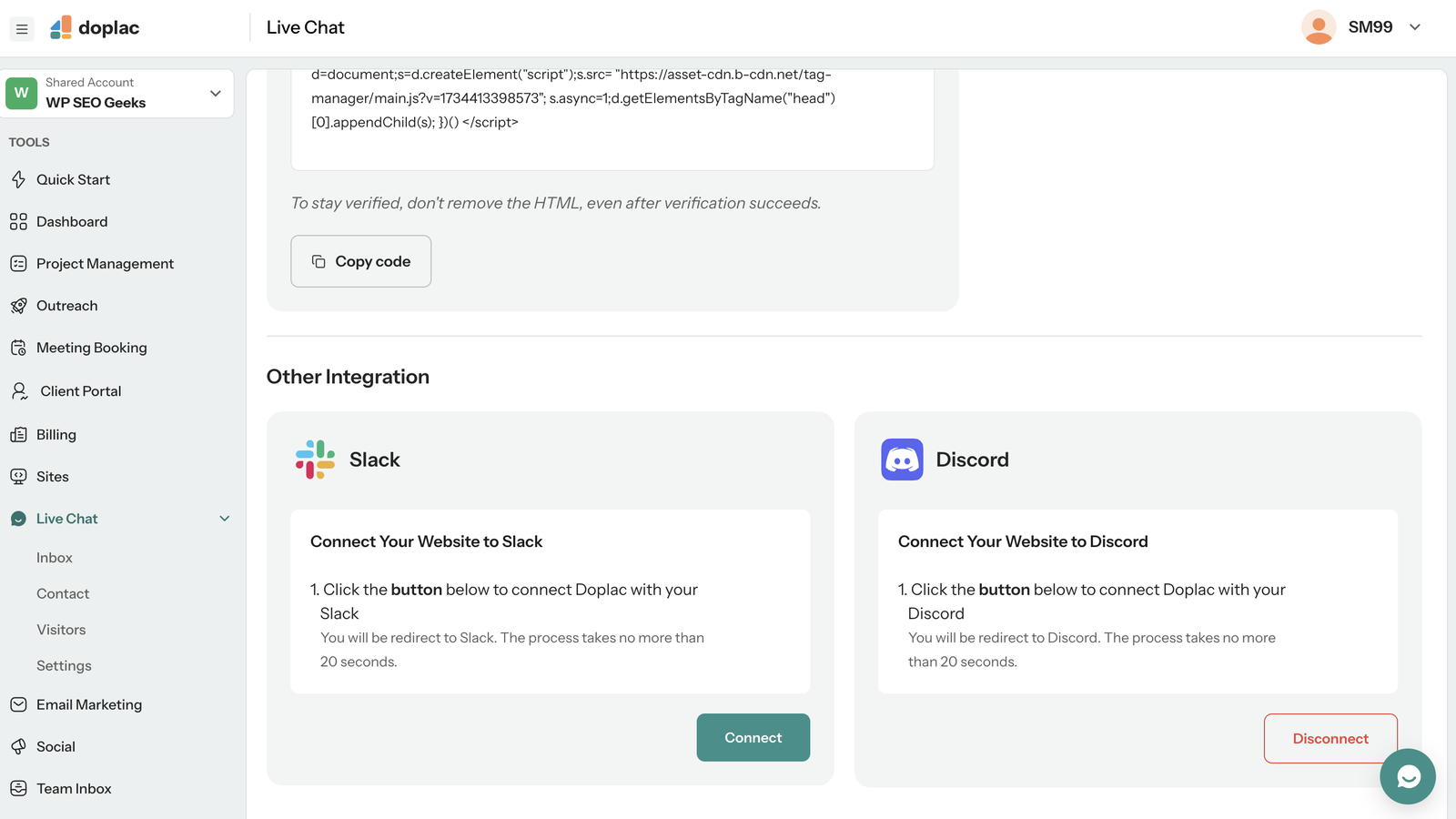The width and height of the screenshot is (1456, 819).
Task: Click the Other Integration heading
Action: [348, 377]
